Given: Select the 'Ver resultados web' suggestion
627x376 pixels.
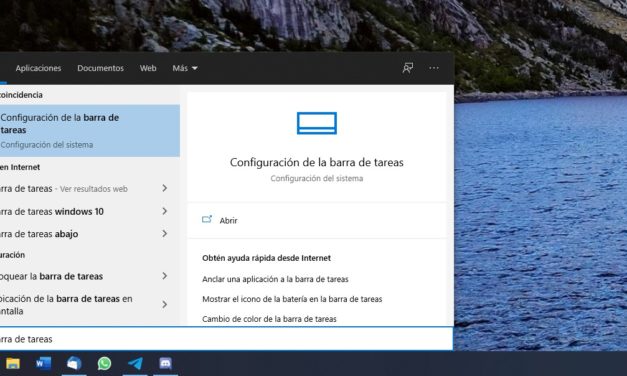Looking at the screenshot, I should tap(90, 188).
